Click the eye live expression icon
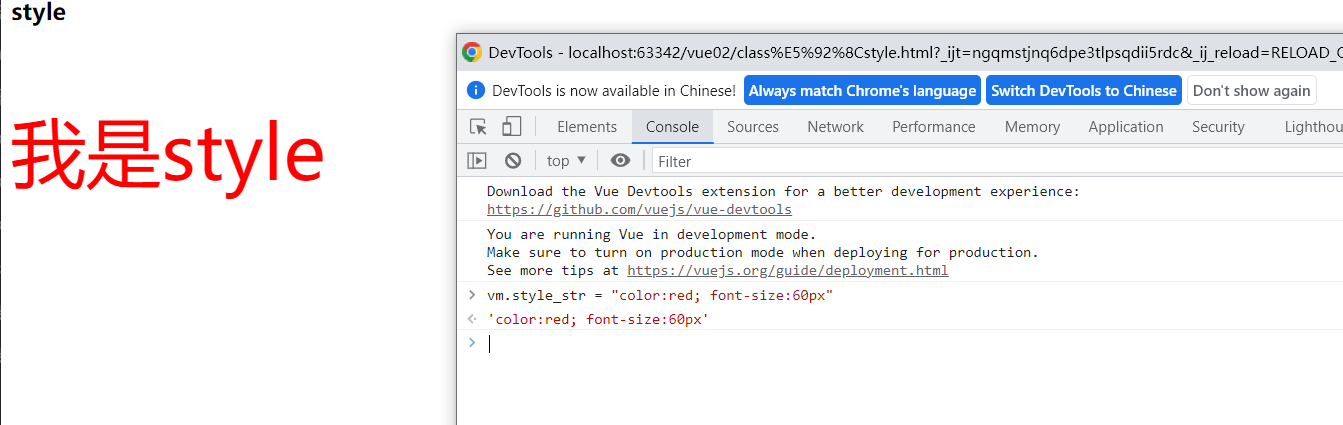This screenshot has width=1343, height=425. tap(621, 160)
